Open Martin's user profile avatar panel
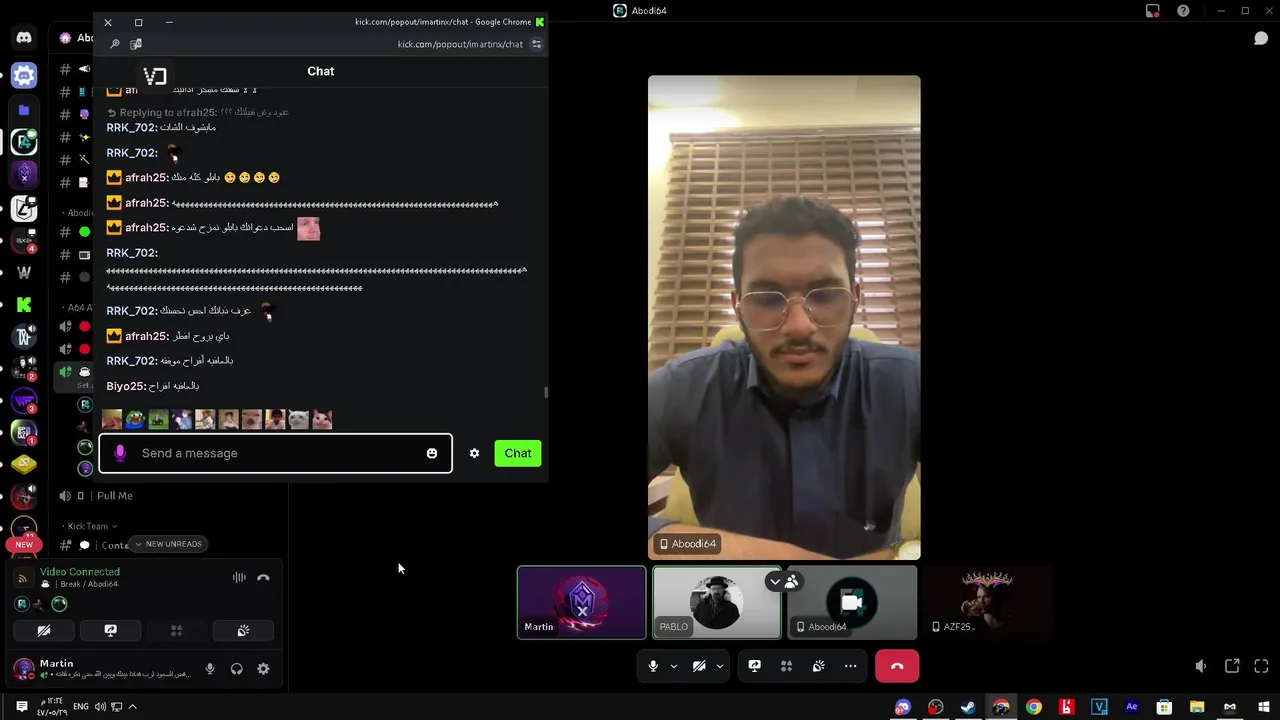 coord(24,669)
